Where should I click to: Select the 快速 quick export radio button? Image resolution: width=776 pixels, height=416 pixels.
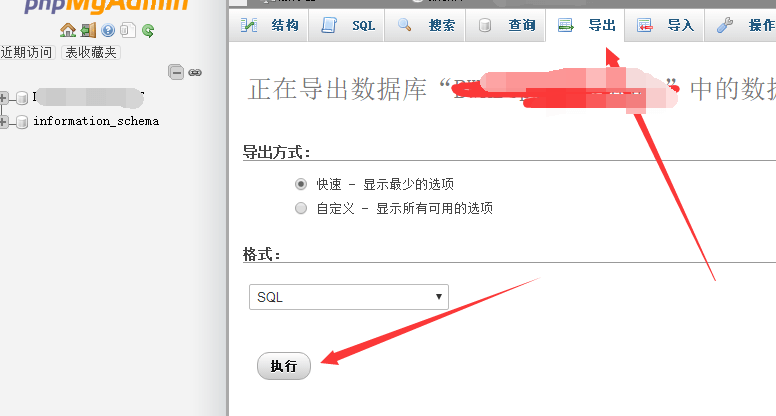pyautogui.click(x=301, y=184)
